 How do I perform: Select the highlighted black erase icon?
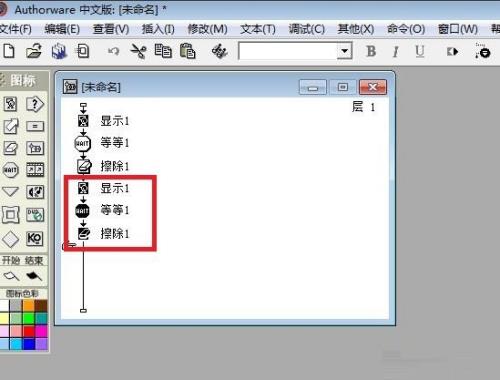click(x=84, y=233)
